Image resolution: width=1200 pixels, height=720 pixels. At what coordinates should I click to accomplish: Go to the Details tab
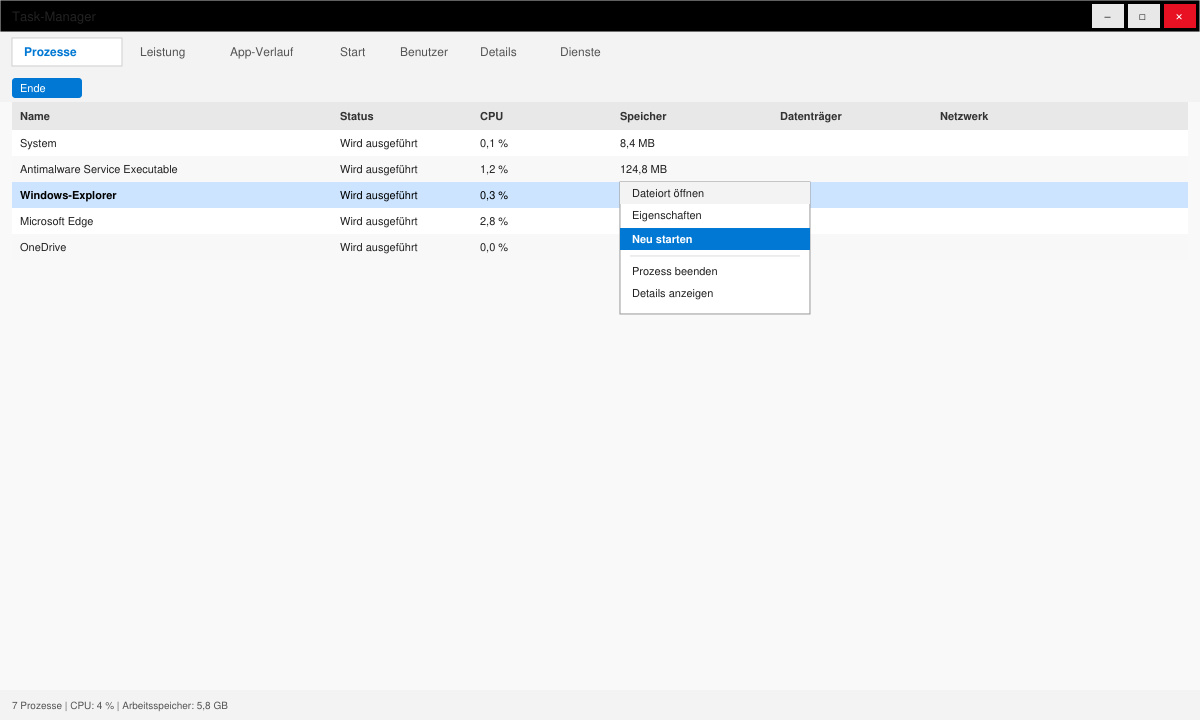pyautogui.click(x=498, y=52)
